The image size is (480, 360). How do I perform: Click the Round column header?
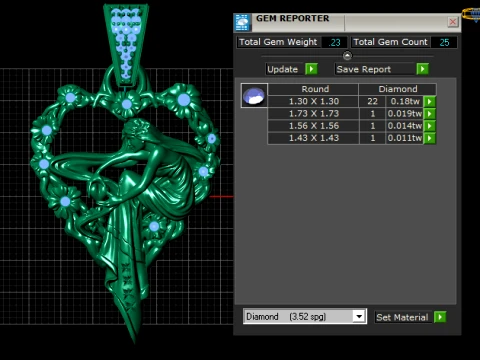[x=313, y=89]
